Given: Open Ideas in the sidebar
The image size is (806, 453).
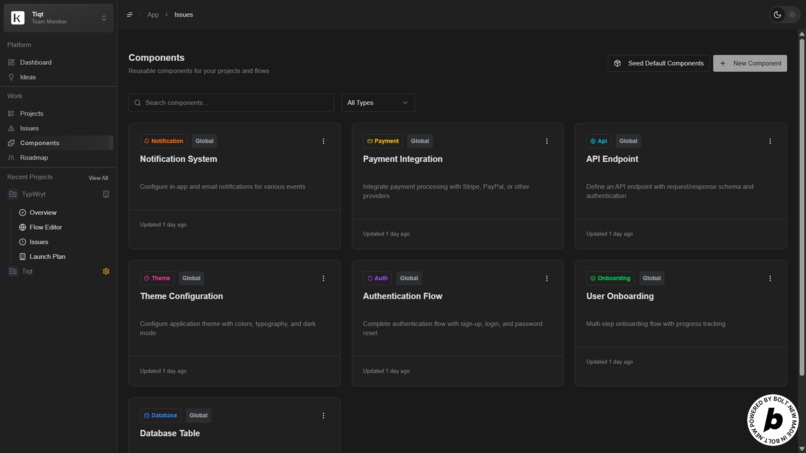Looking at the screenshot, I should tap(28, 77).
